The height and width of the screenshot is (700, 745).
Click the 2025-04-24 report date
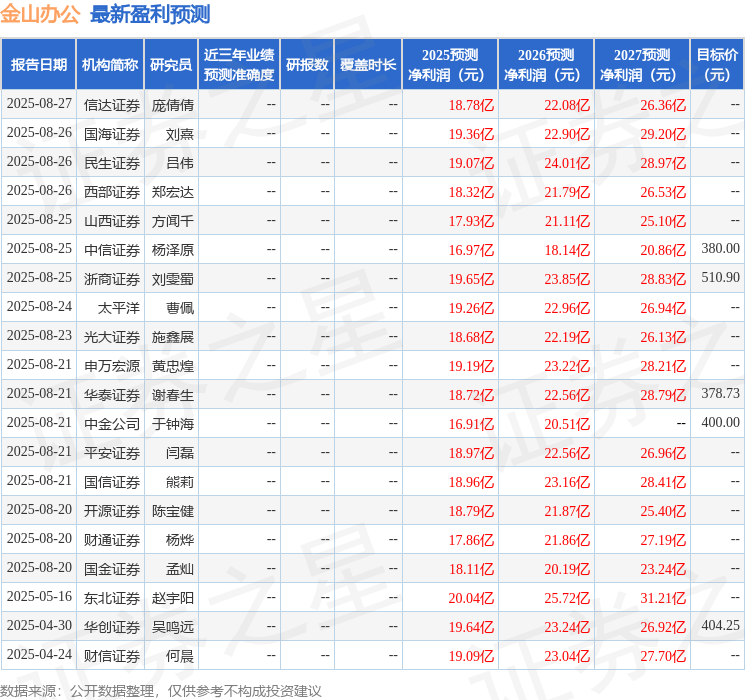[x=39, y=654]
